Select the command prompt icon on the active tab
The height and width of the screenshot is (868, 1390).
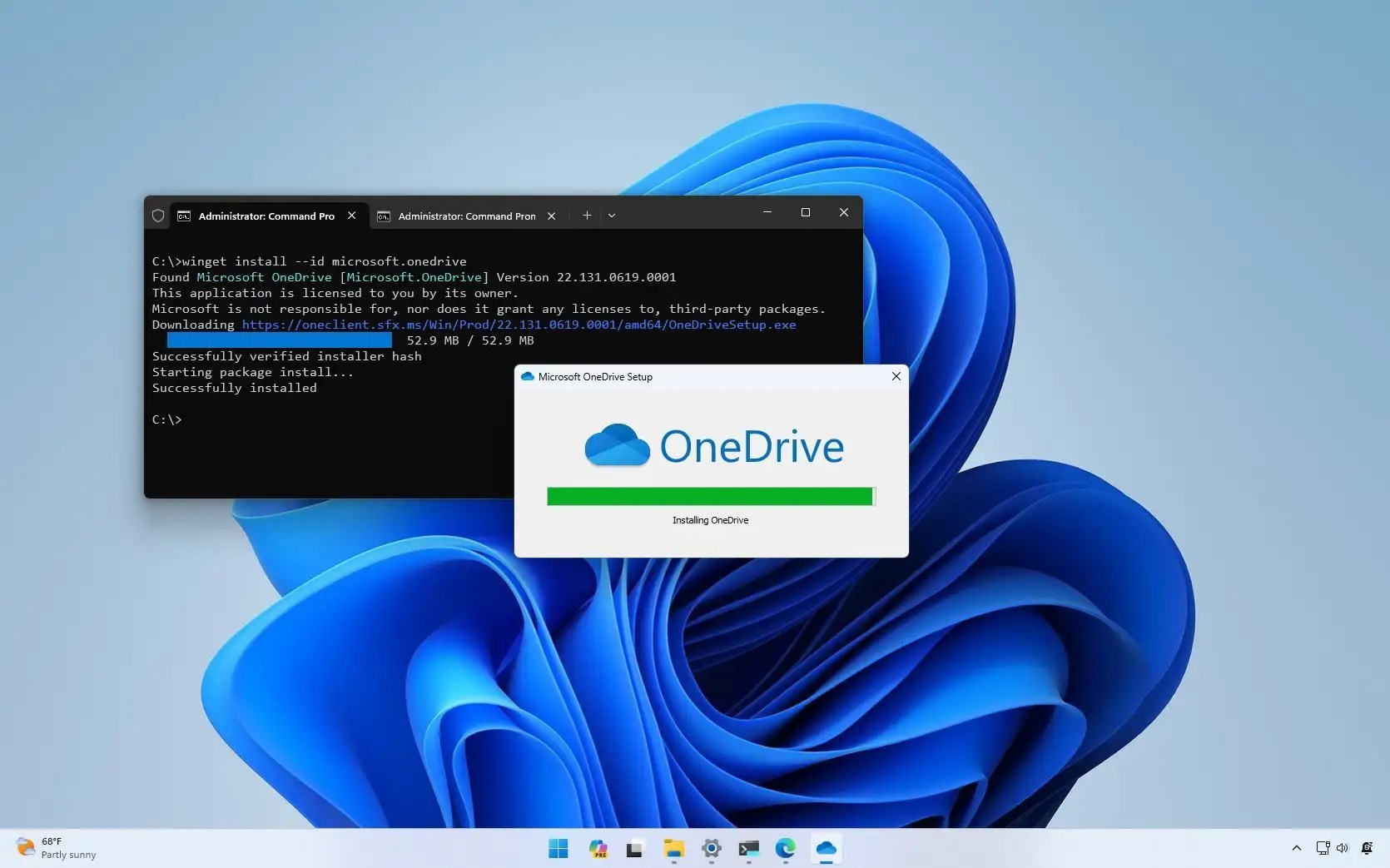[x=184, y=216]
